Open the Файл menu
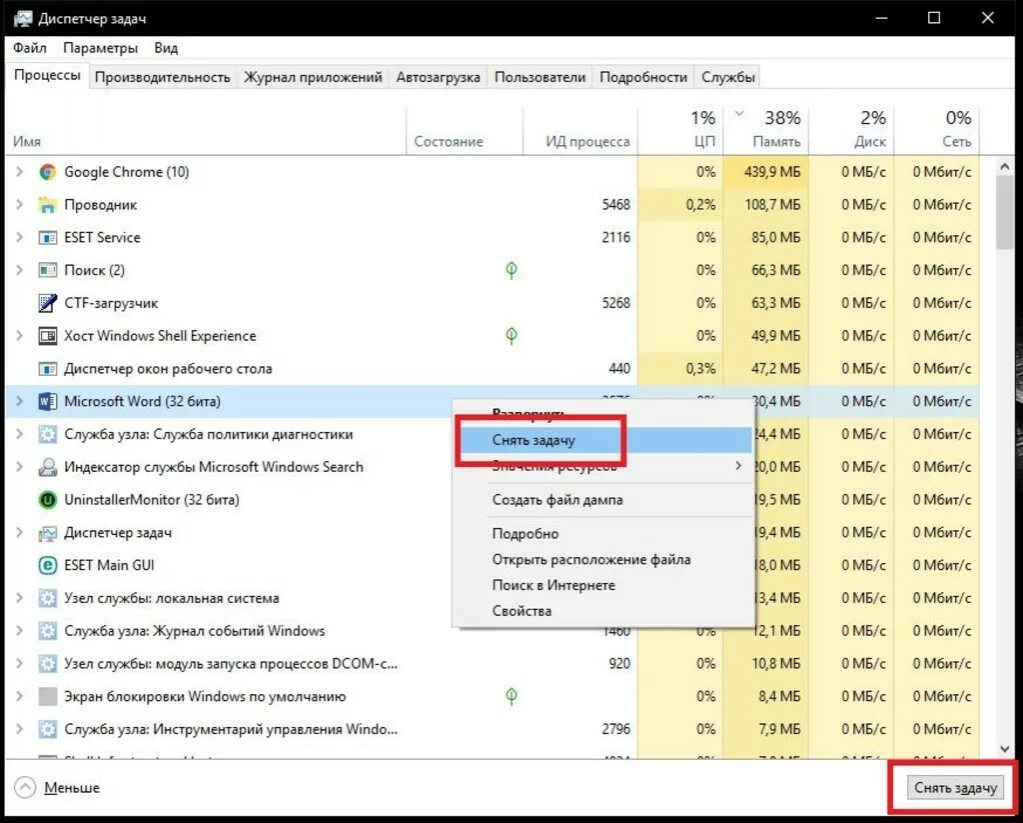This screenshot has width=1023, height=823. click(30, 48)
